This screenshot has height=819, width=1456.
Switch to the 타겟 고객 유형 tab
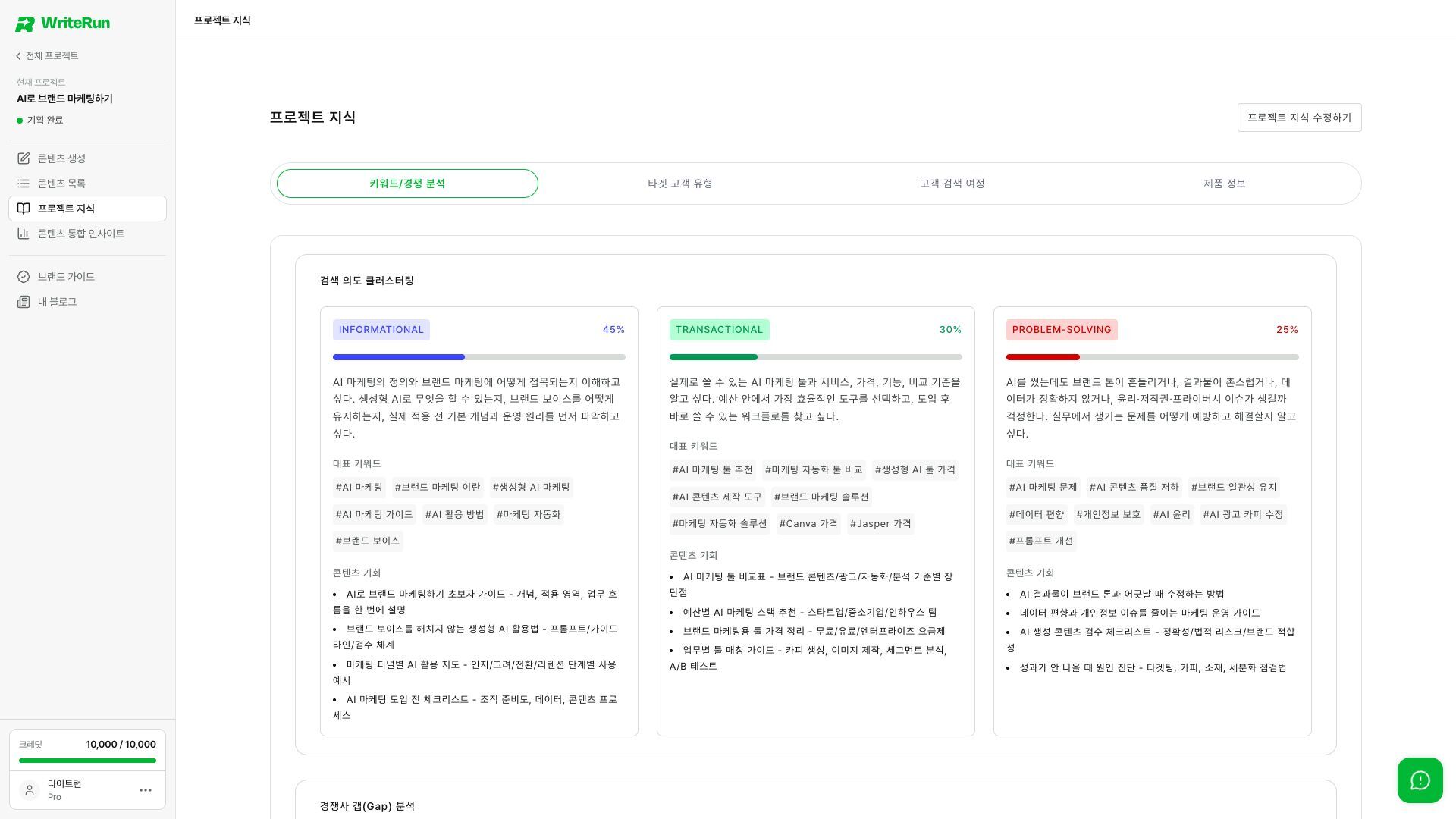pos(680,184)
